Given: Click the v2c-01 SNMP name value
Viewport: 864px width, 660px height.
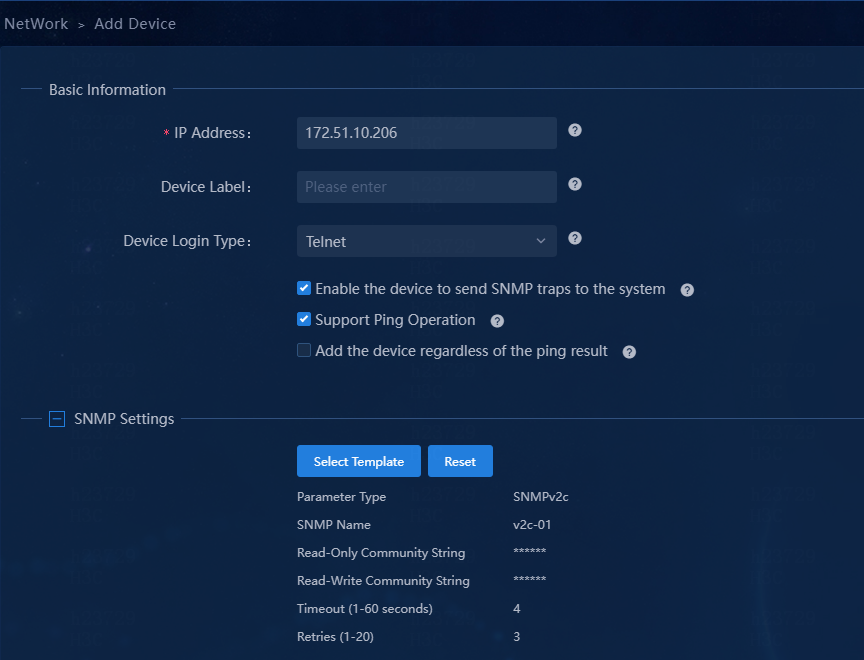Looking at the screenshot, I should tap(532, 524).
